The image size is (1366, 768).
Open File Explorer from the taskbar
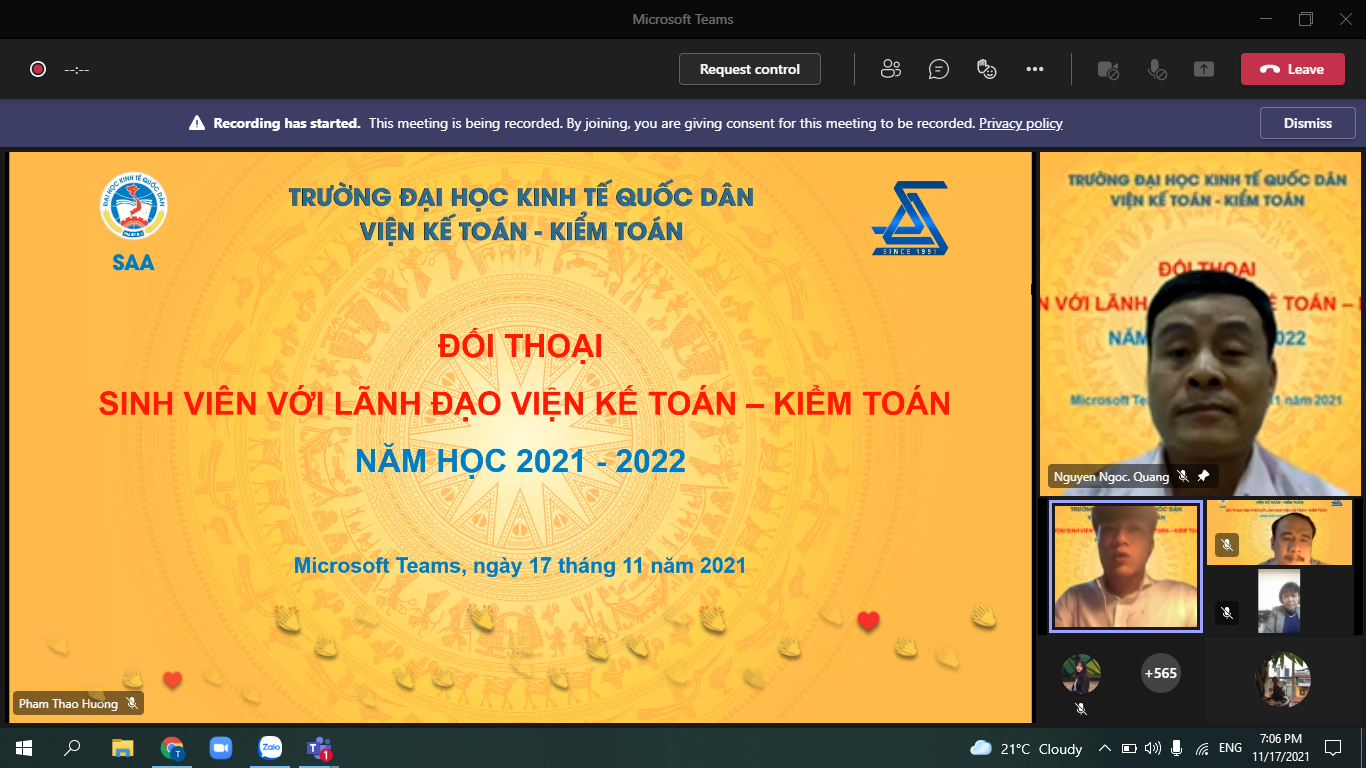tap(123, 748)
